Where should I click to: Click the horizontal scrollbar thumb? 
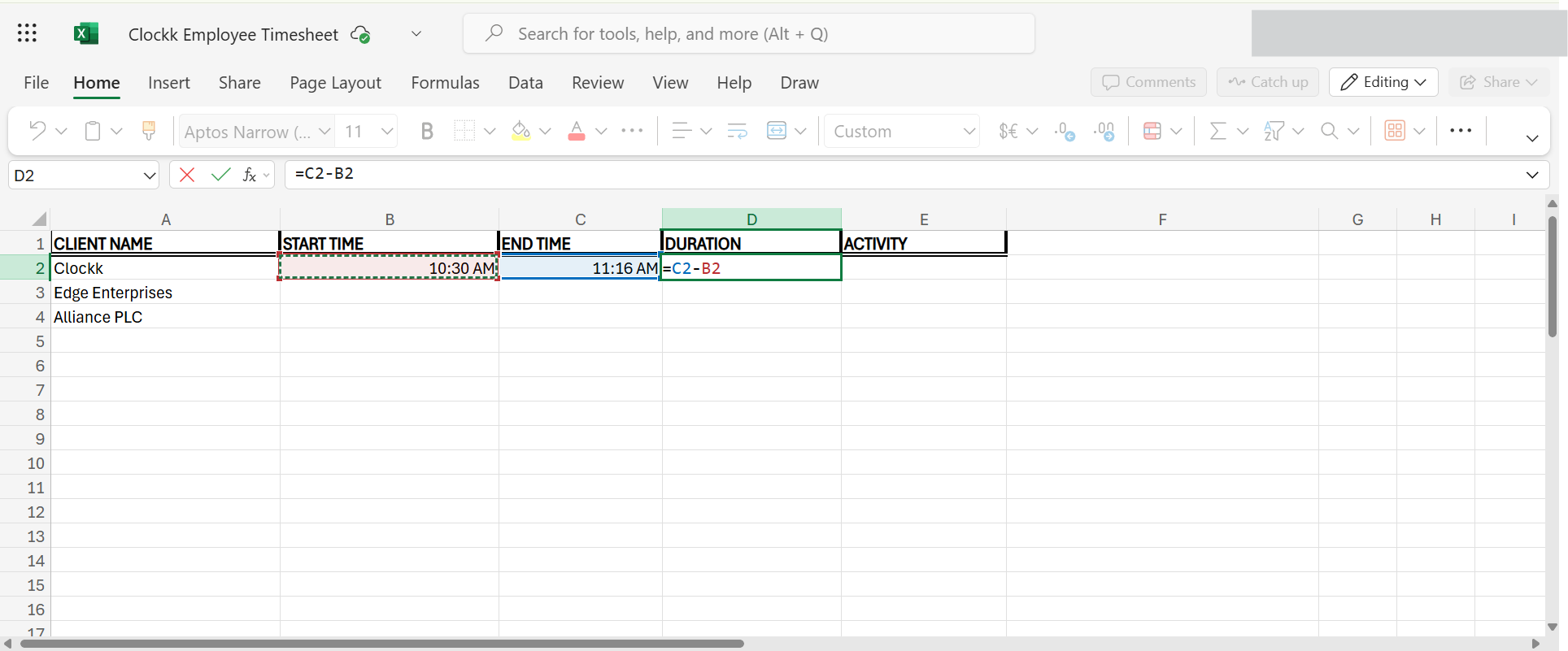(x=382, y=644)
